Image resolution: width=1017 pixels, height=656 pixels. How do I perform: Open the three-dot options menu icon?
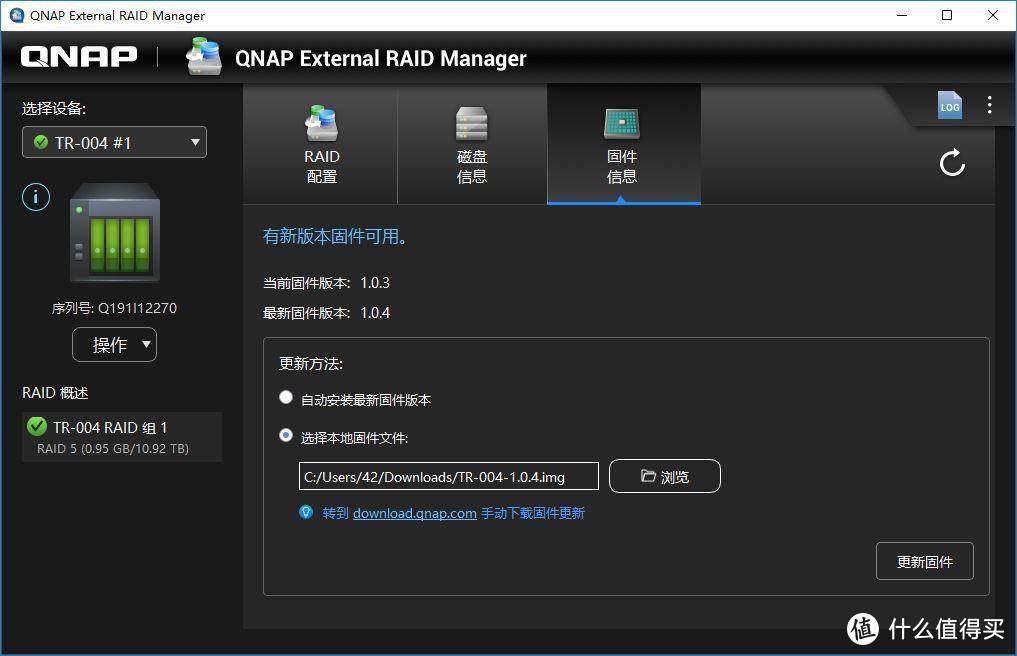989,105
